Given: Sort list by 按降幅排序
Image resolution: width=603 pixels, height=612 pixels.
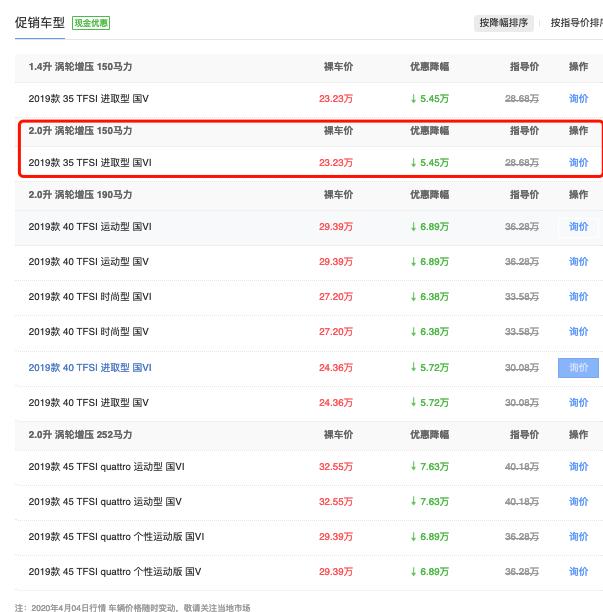Looking at the screenshot, I should click(503, 23).
